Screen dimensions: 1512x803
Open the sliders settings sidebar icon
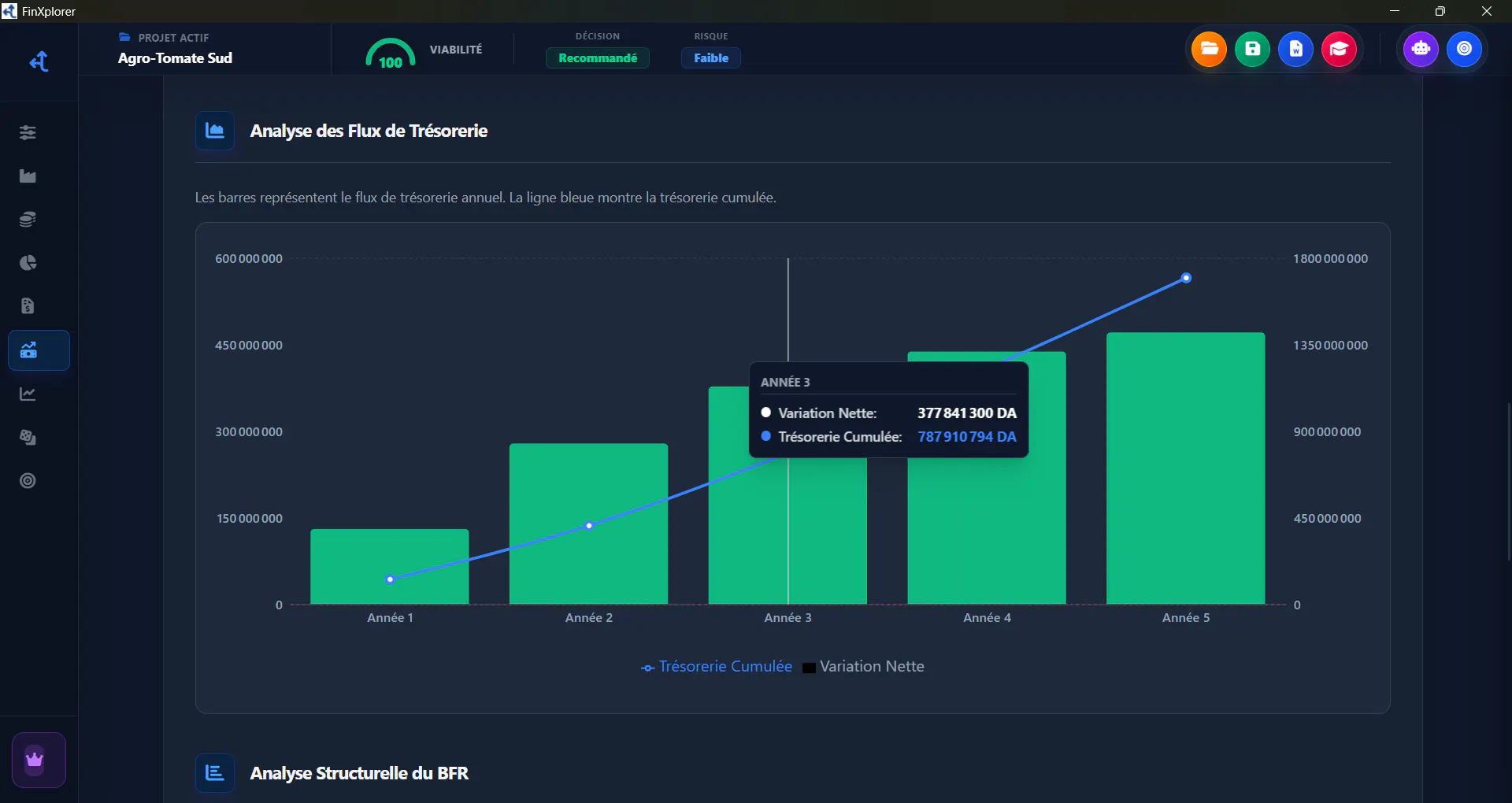tap(28, 132)
